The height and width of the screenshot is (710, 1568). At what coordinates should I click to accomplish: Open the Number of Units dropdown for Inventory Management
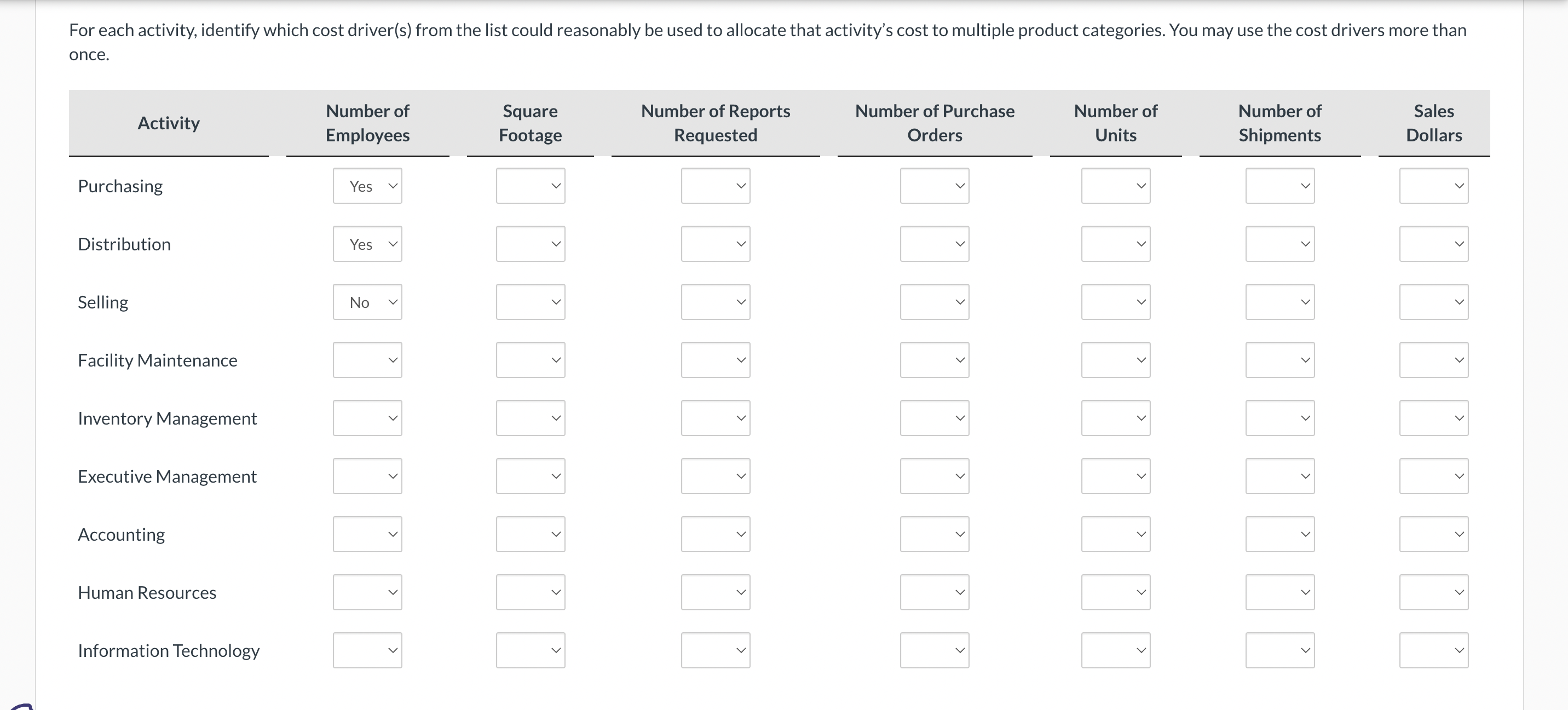coord(1115,417)
